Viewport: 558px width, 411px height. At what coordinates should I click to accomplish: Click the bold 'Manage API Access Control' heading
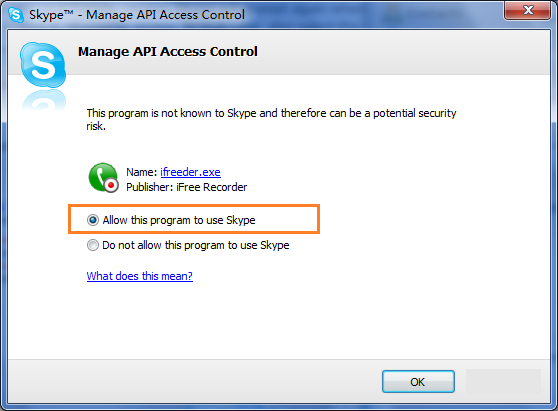pos(168,52)
